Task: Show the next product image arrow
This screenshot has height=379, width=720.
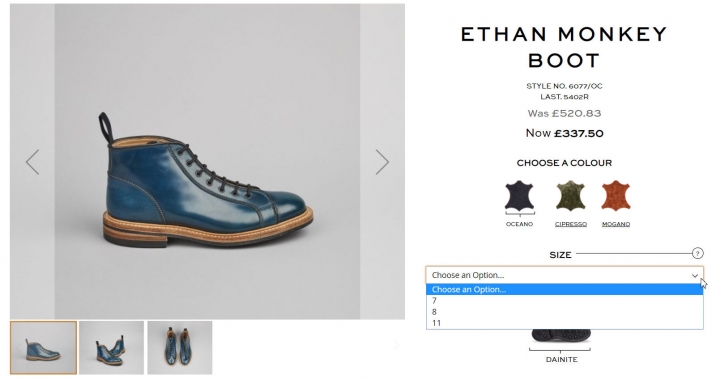Action: click(382, 162)
